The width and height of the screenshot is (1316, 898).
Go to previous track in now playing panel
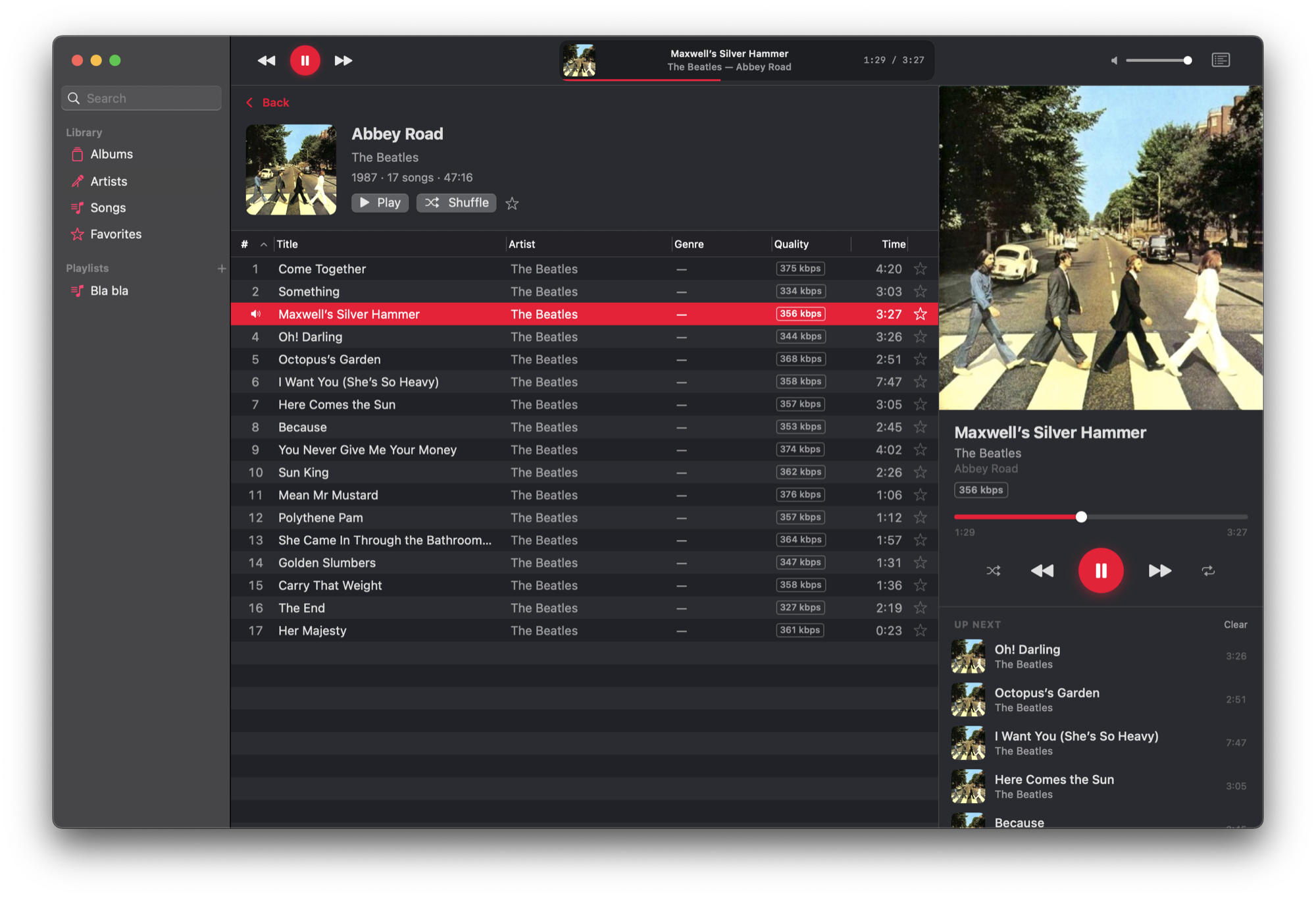(1042, 571)
